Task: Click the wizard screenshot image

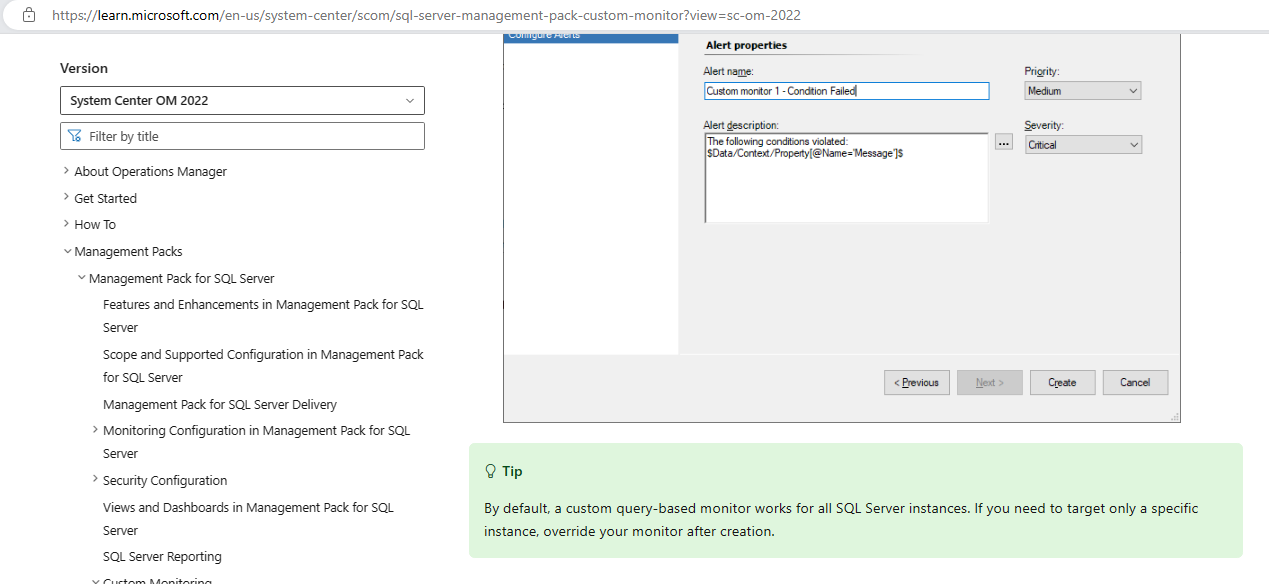Action: click(x=841, y=228)
